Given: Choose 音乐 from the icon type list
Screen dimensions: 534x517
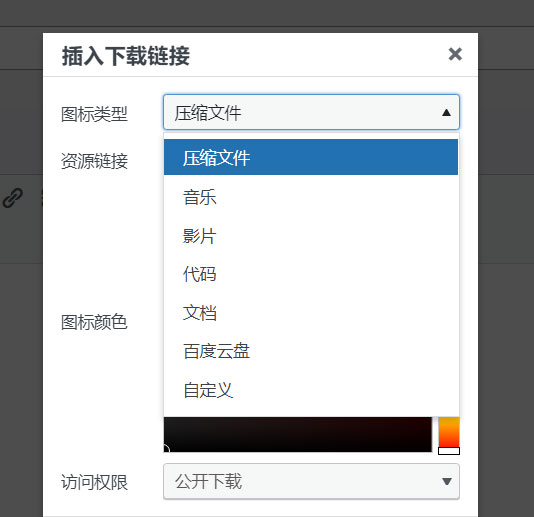Looking at the screenshot, I should [311, 197].
